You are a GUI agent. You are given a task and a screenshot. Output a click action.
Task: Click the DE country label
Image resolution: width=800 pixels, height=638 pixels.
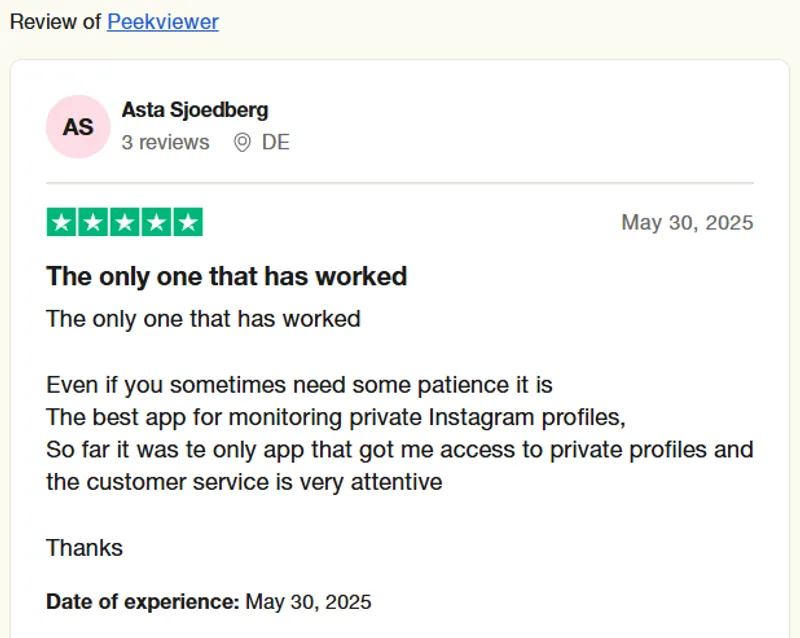coord(274,142)
